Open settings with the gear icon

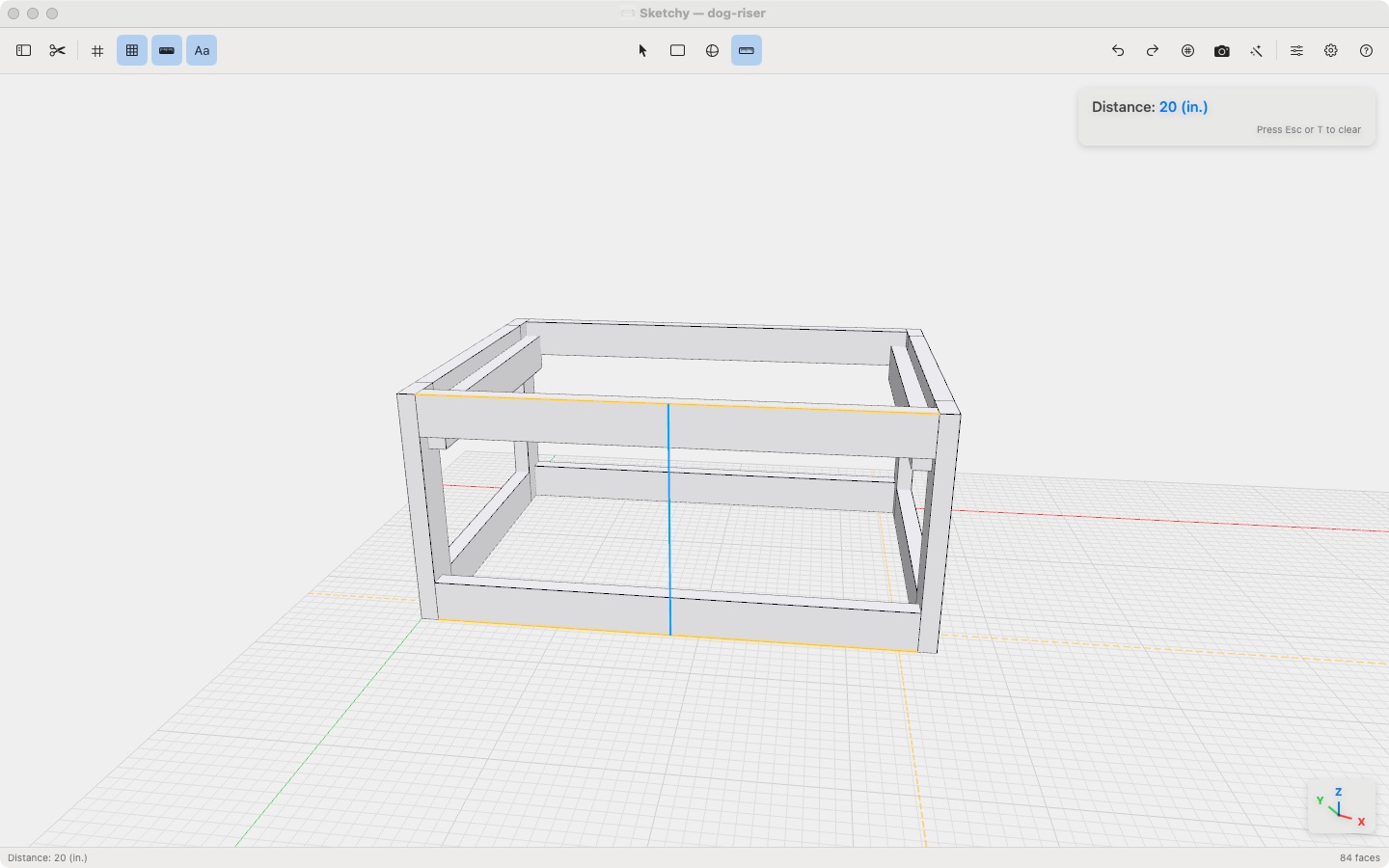(1331, 51)
